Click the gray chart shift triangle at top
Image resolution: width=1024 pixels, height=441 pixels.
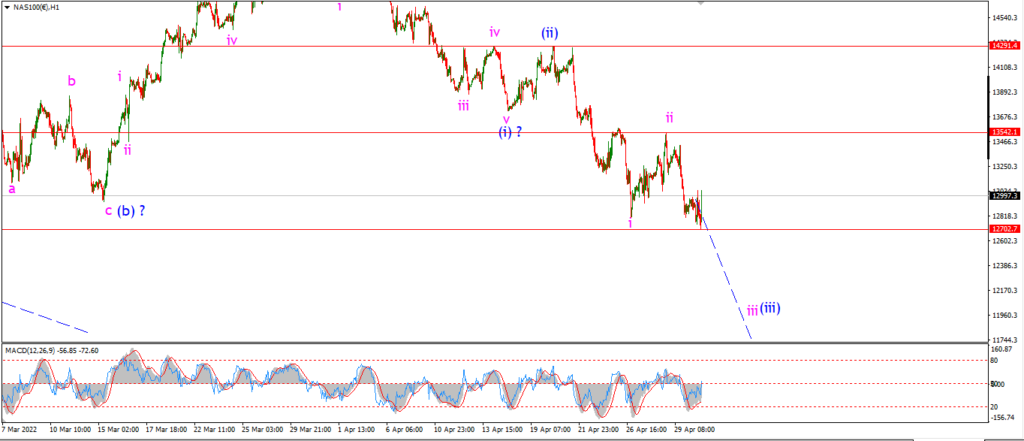point(701,3)
